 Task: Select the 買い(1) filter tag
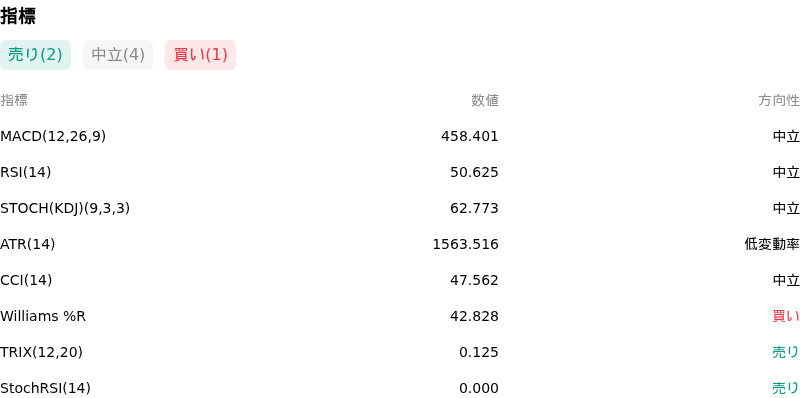pos(201,55)
